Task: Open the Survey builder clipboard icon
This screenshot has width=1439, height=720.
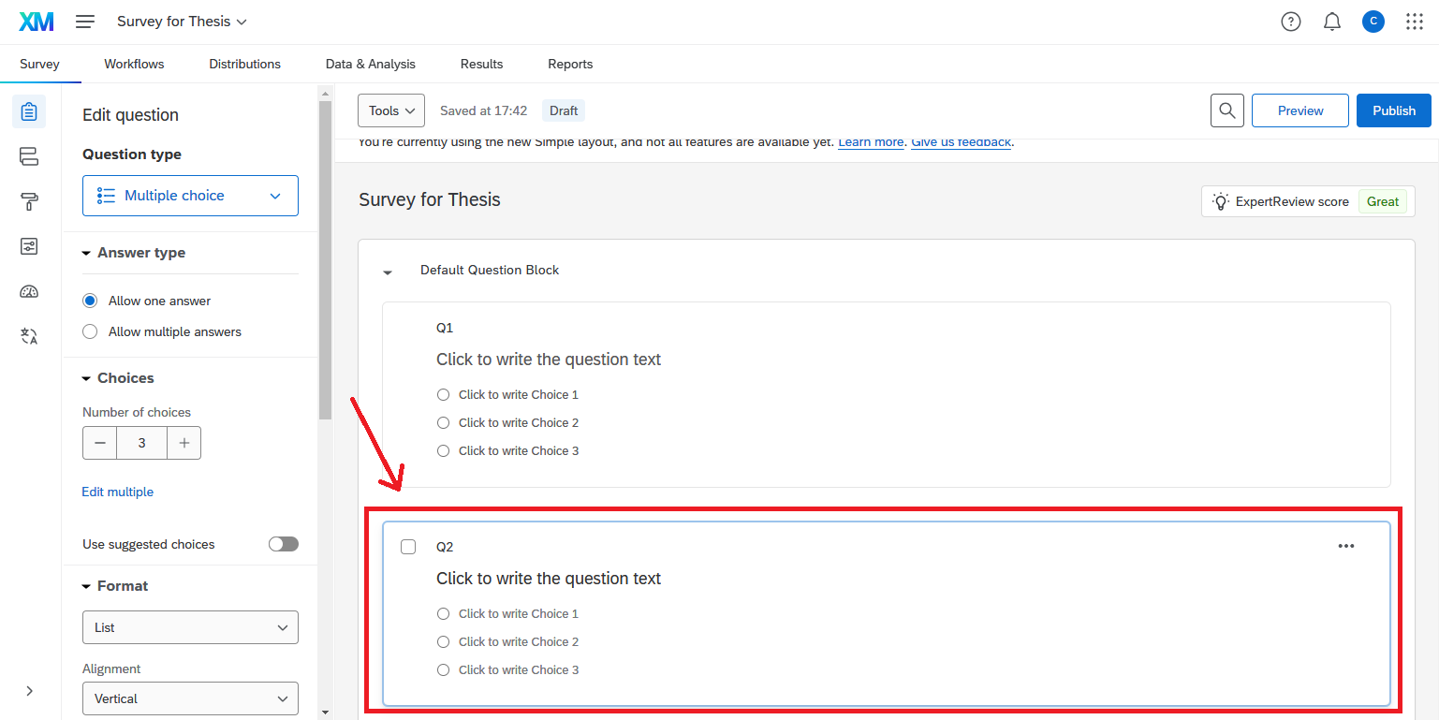Action: [x=29, y=111]
